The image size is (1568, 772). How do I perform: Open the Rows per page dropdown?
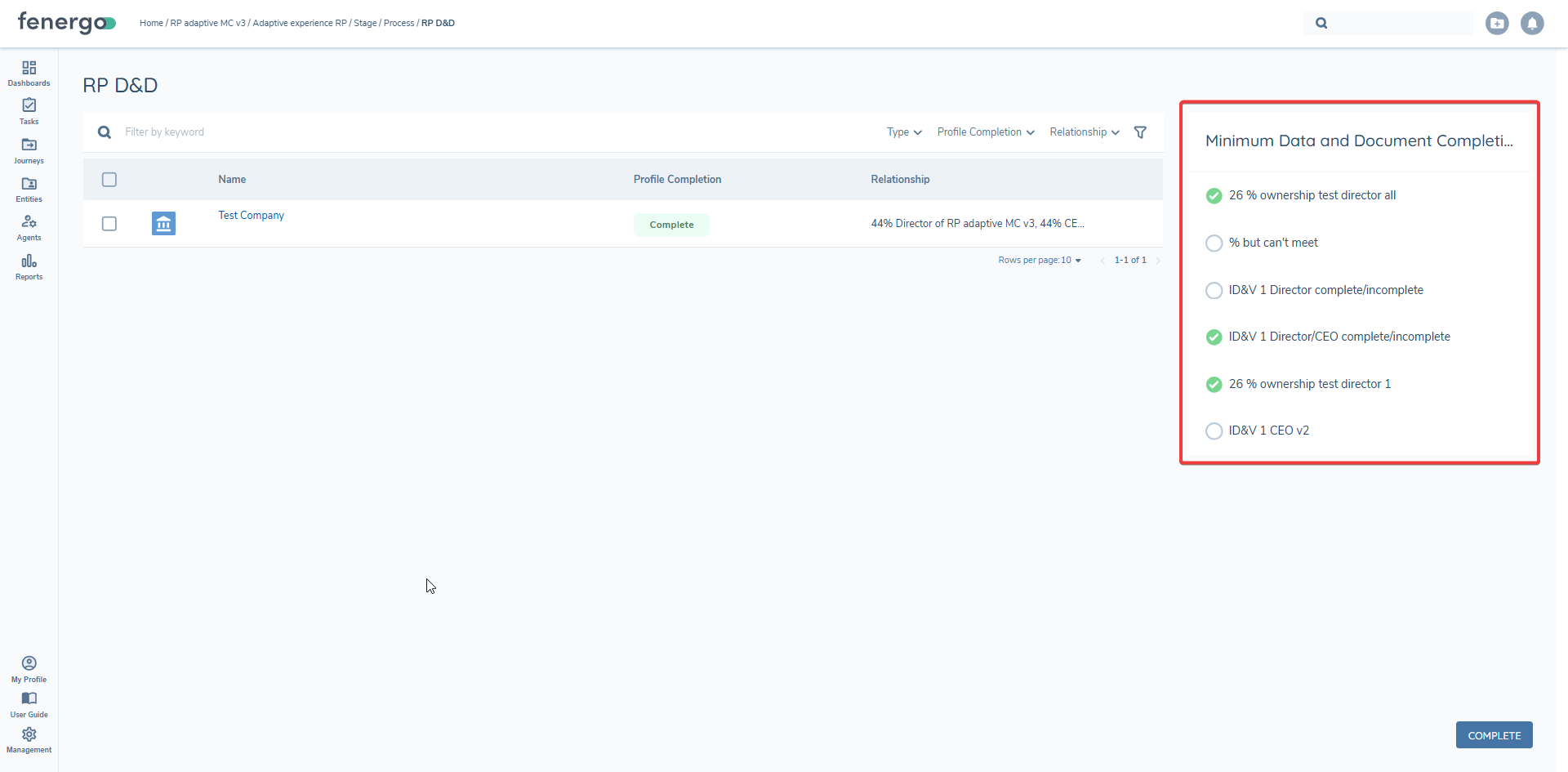click(1039, 261)
